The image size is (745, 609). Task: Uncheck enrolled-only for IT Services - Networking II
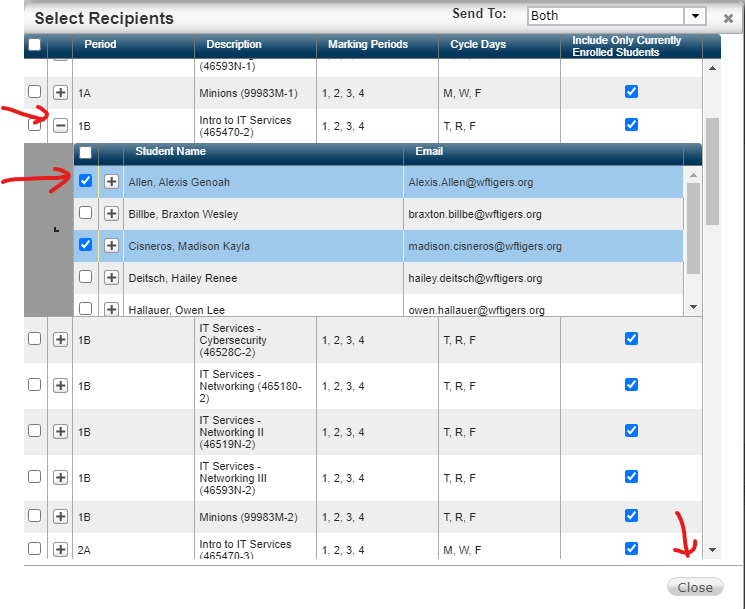631,430
